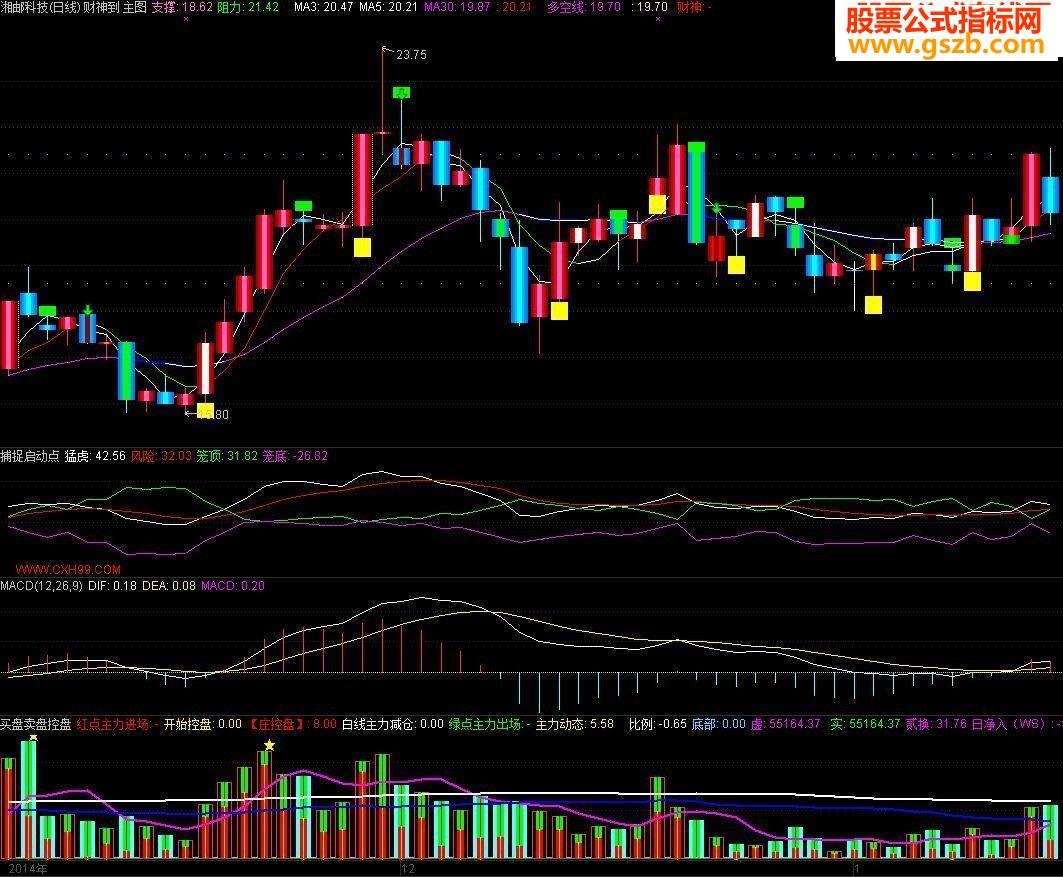Open the MACD(12,26,9) indicator title

(x=41, y=586)
